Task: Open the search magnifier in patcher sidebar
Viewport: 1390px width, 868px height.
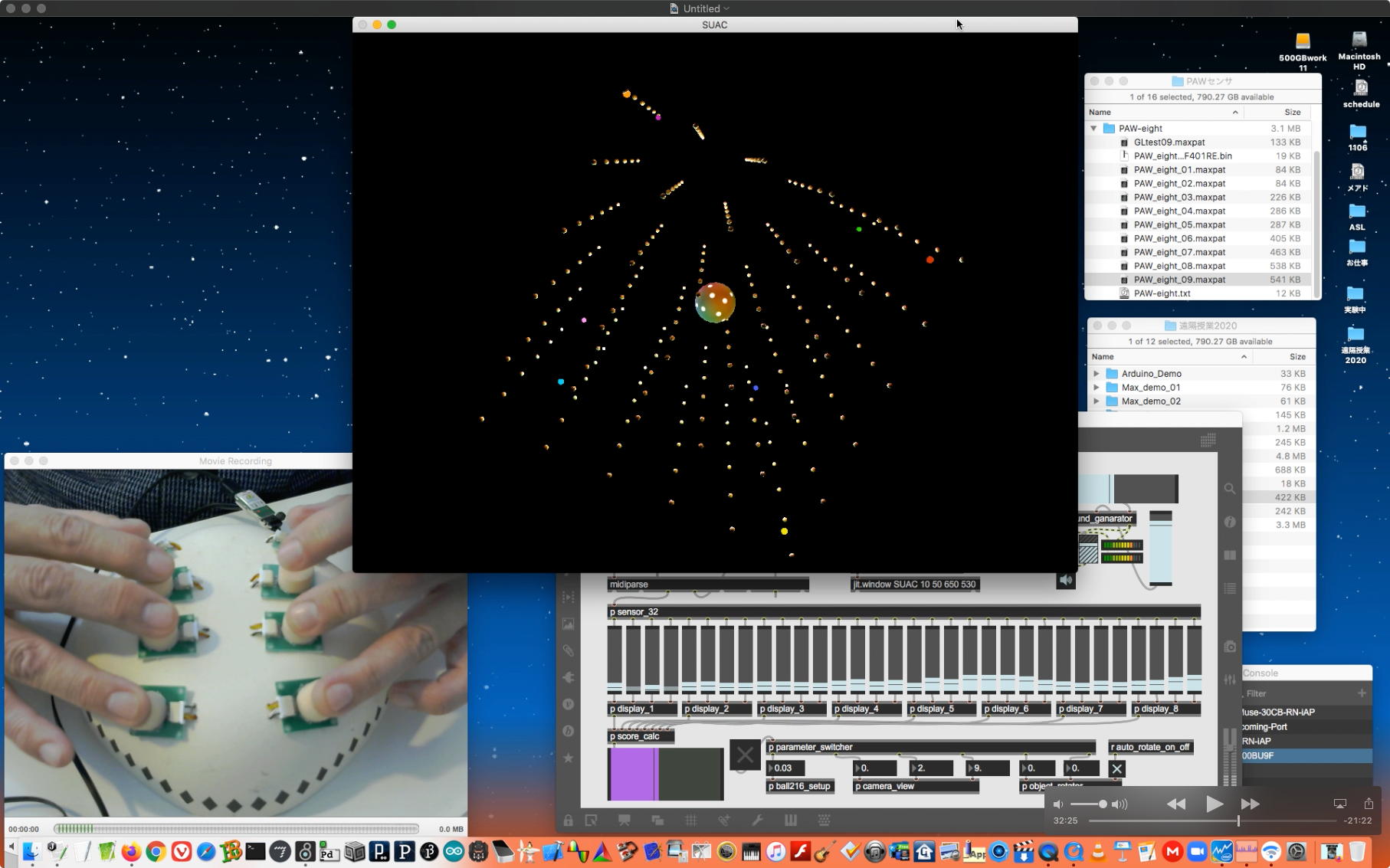Action: pos(1230,489)
